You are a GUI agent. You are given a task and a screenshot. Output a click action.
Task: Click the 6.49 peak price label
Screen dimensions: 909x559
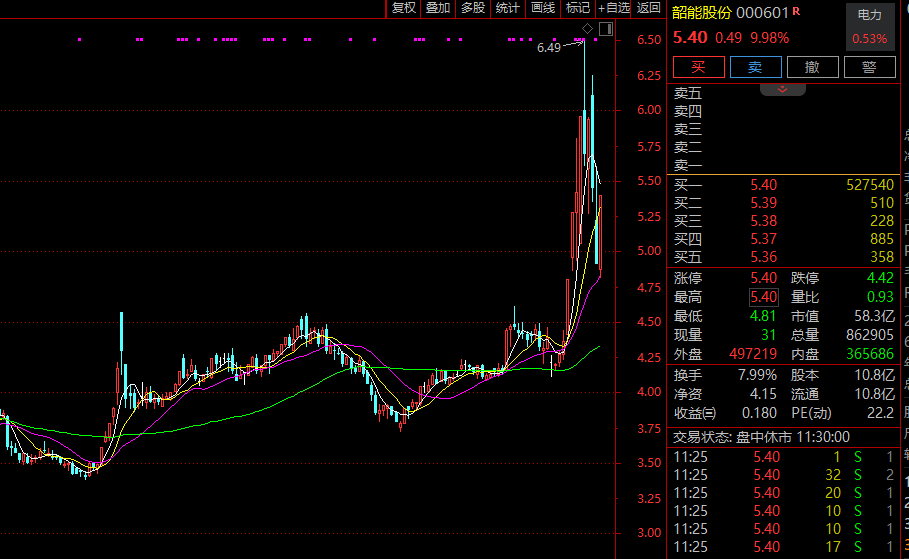tap(549, 47)
